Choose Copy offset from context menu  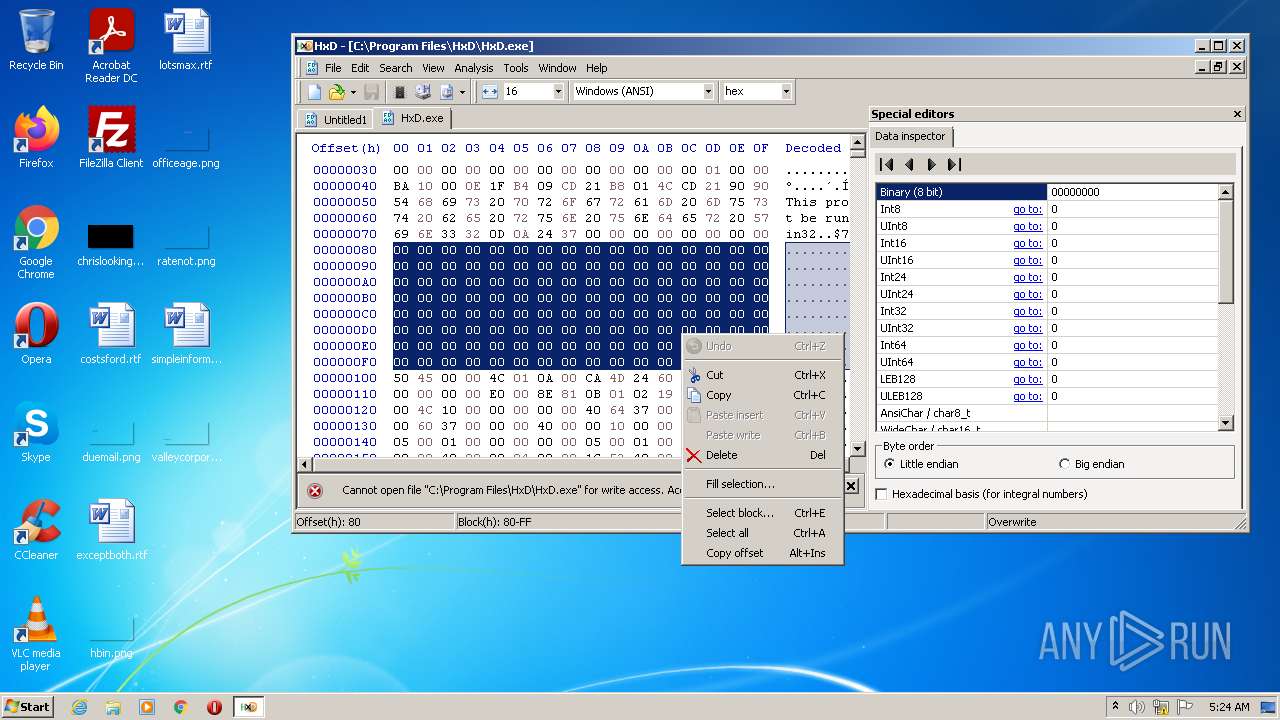coord(763,553)
